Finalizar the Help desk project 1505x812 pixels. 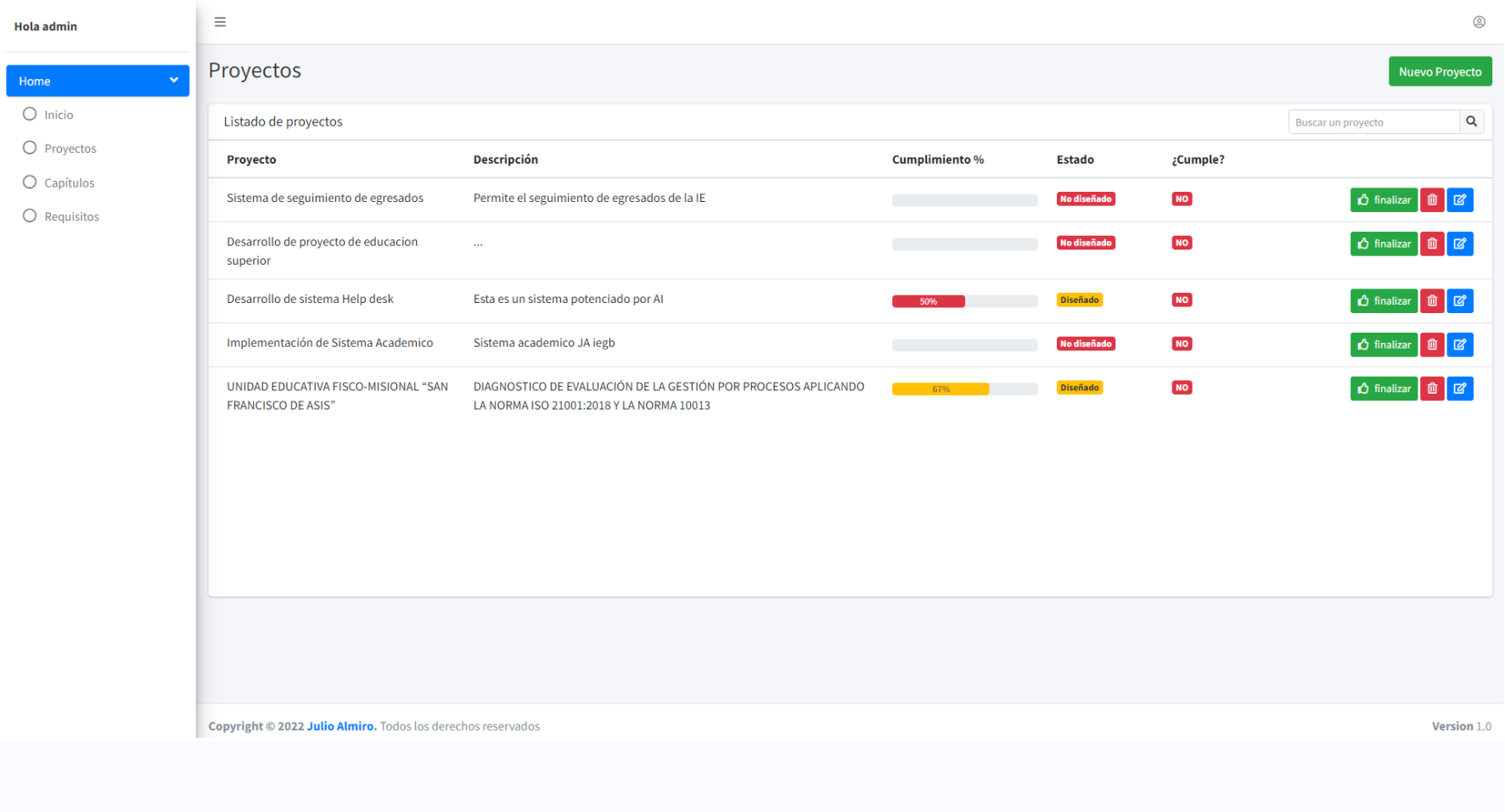(x=1384, y=301)
